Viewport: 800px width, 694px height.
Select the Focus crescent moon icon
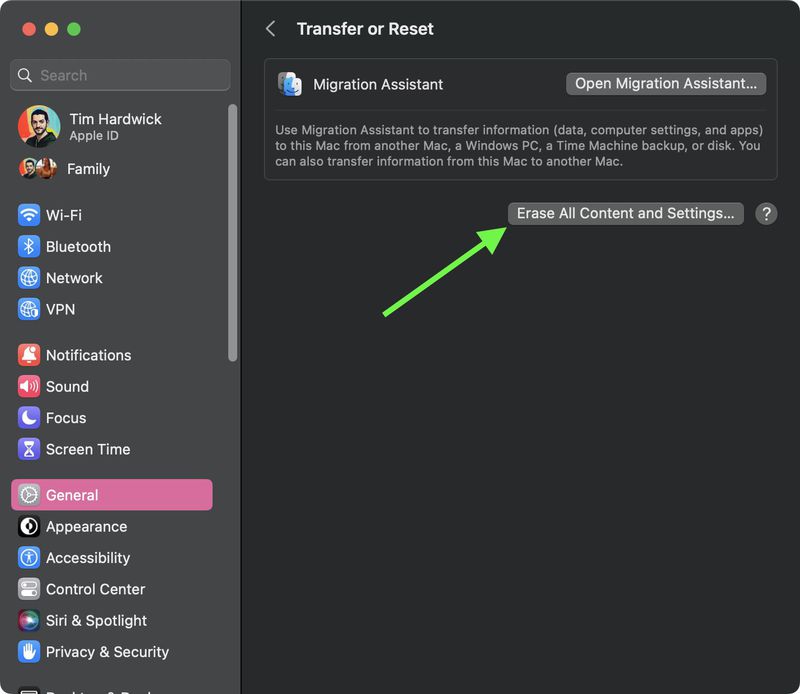click(27, 418)
